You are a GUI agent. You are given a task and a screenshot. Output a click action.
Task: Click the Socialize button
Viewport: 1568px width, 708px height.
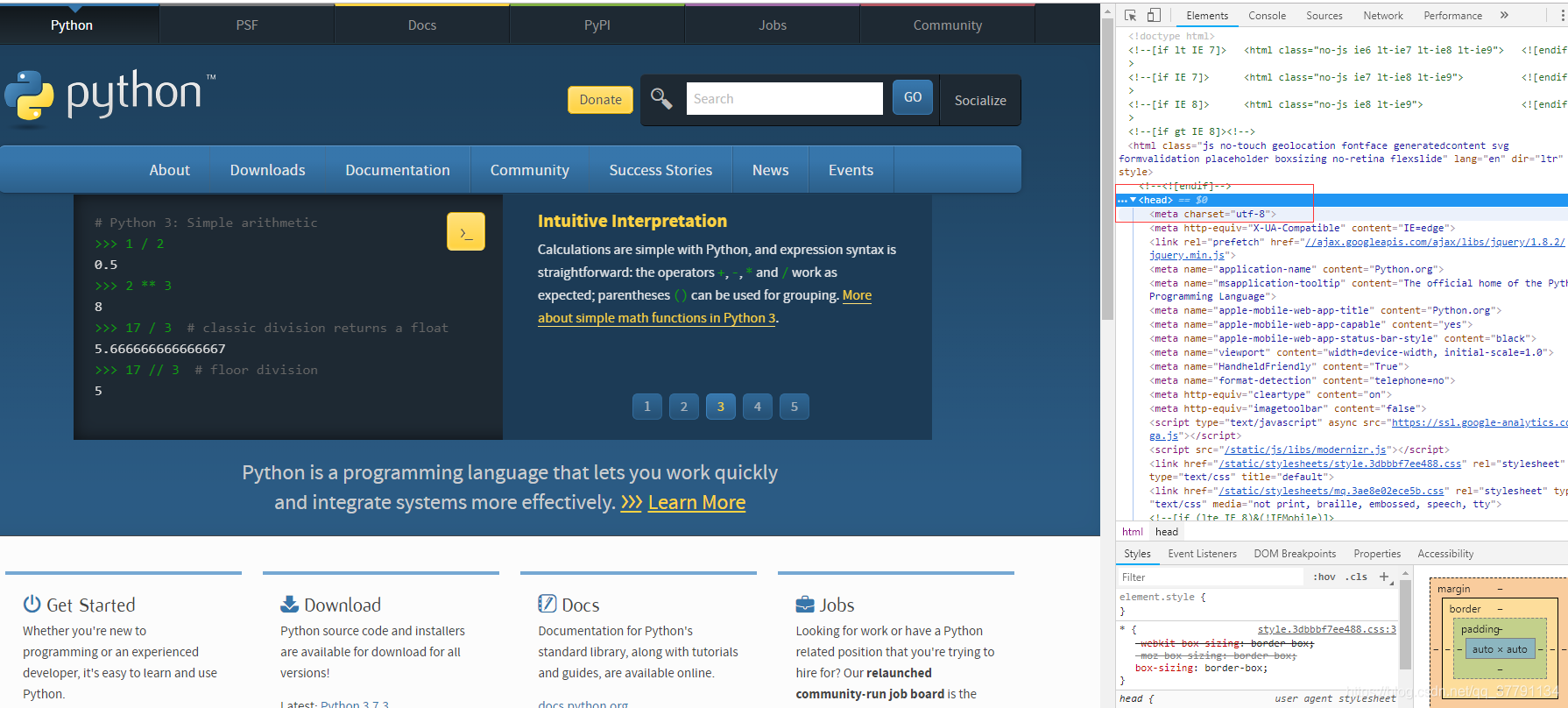980,100
